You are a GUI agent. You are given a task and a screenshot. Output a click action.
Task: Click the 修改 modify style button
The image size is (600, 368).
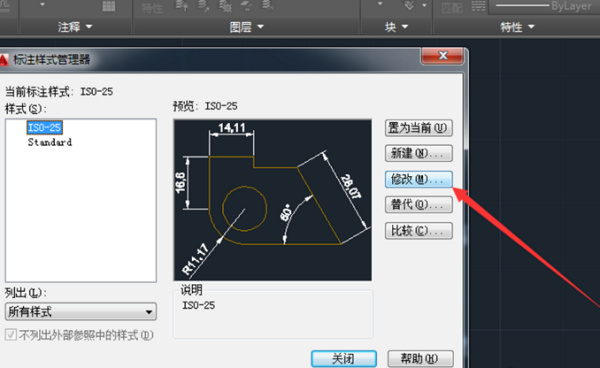tap(419, 179)
